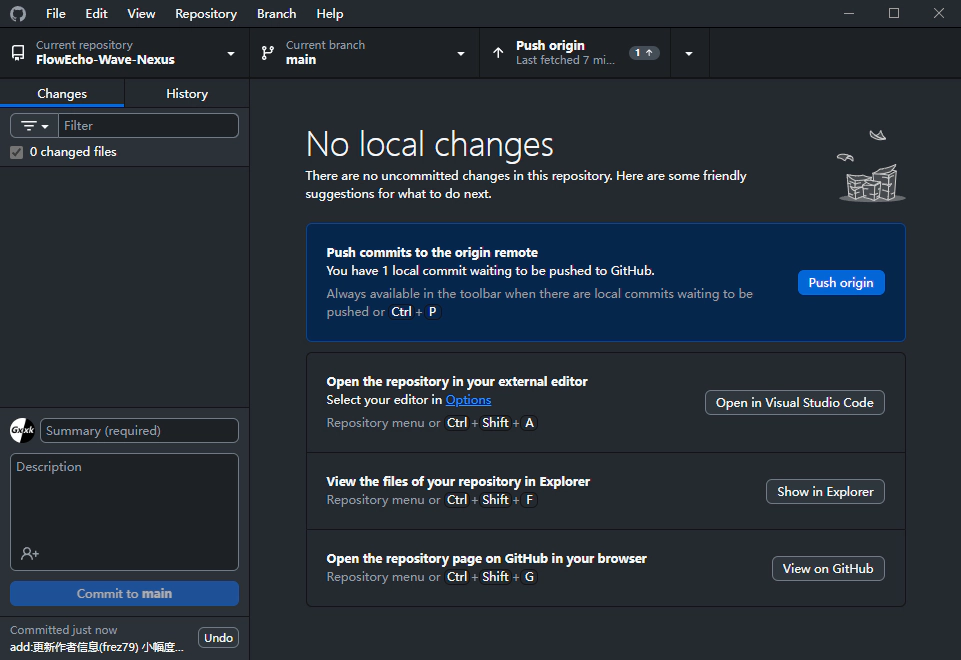Click the add co-authors icon in Description
Image resolution: width=961 pixels, height=660 pixels.
(x=30, y=553)
